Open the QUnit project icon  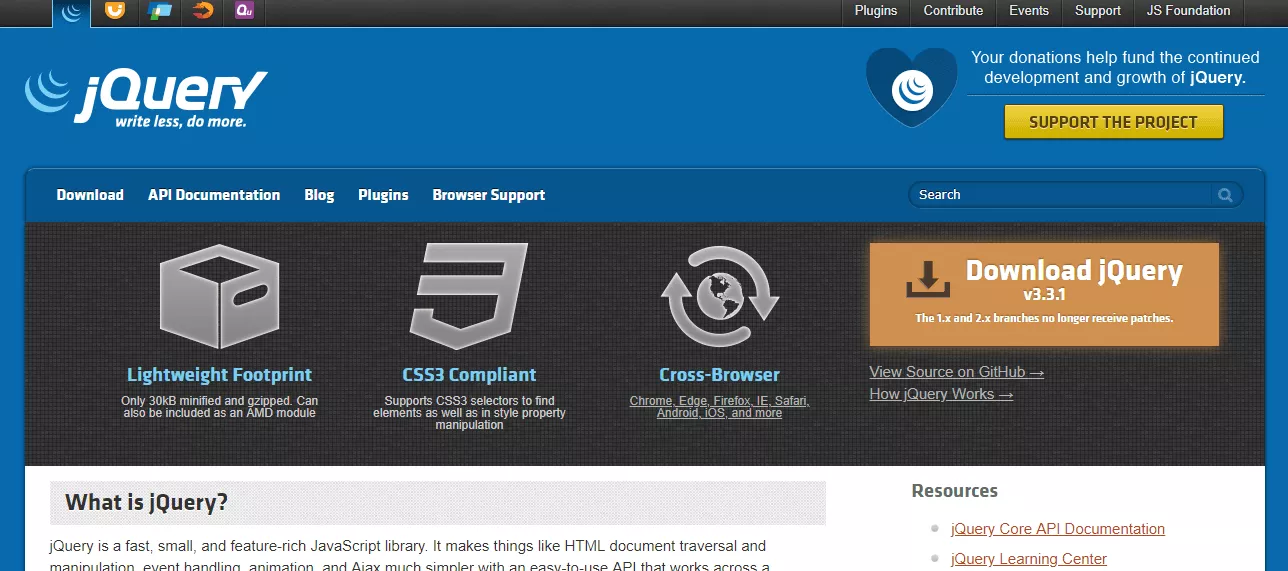click(244, 11)
